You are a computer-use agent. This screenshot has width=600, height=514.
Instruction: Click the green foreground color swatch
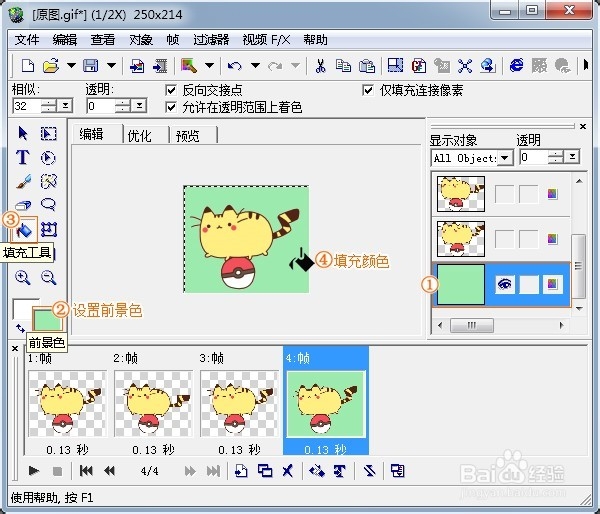48,319
